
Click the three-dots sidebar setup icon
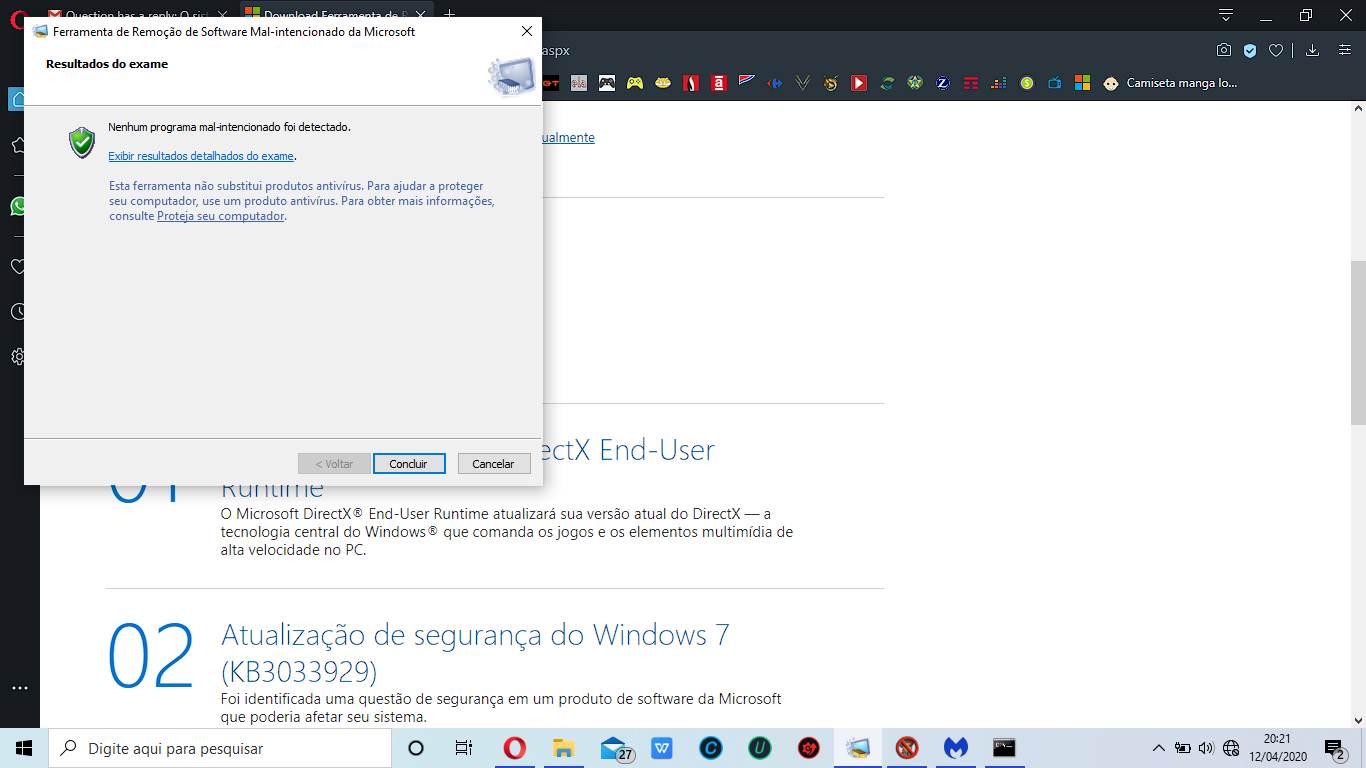pyautogui.click(x=19, y=688)
